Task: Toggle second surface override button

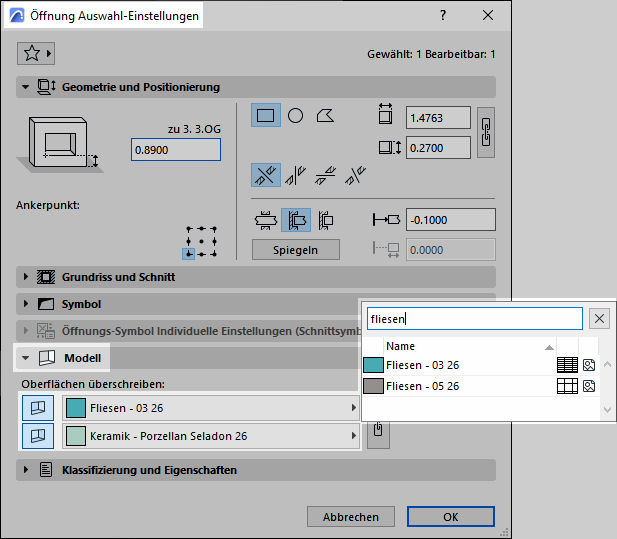Action: coord(38,436)
